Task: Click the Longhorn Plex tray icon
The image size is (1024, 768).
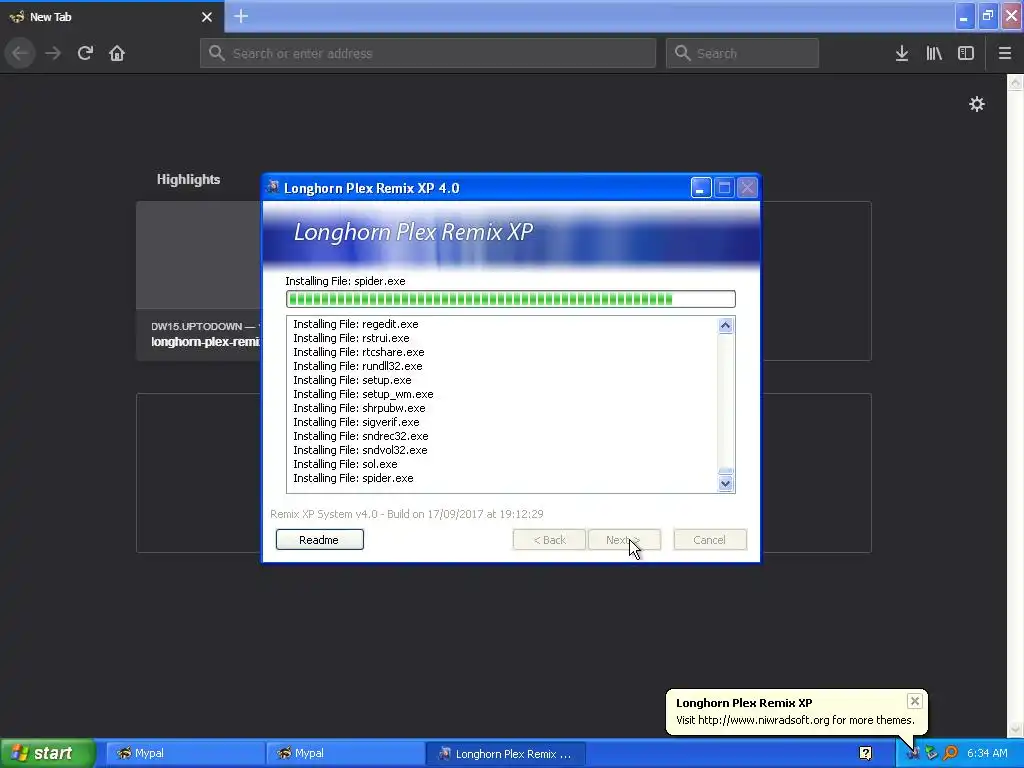Action: point(913,753)
